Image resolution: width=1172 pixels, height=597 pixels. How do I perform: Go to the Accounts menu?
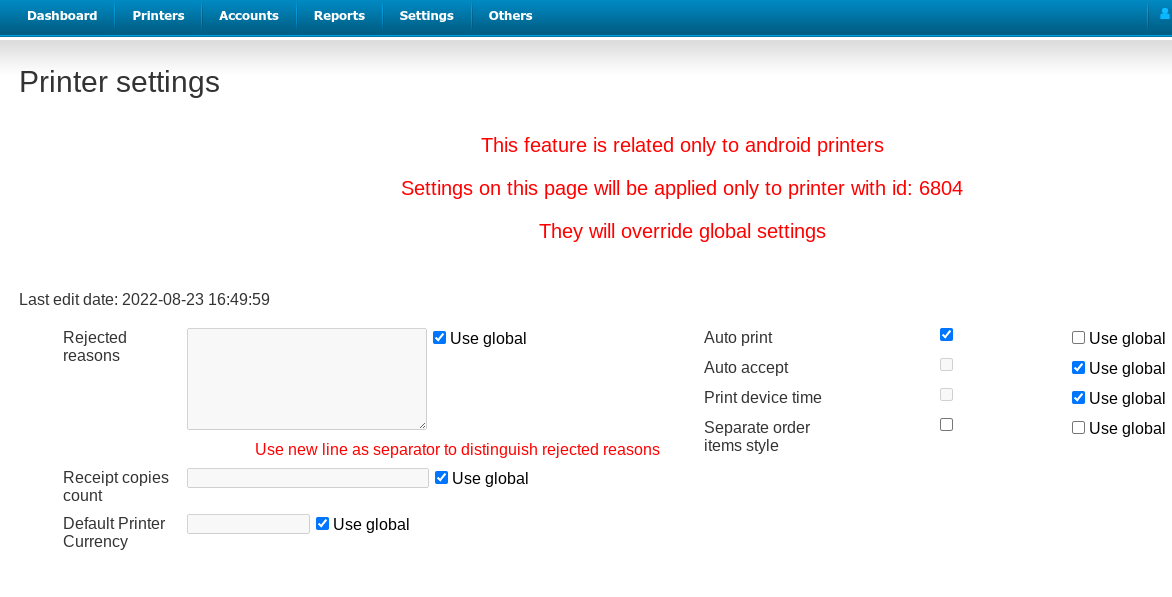pos(249,16)
